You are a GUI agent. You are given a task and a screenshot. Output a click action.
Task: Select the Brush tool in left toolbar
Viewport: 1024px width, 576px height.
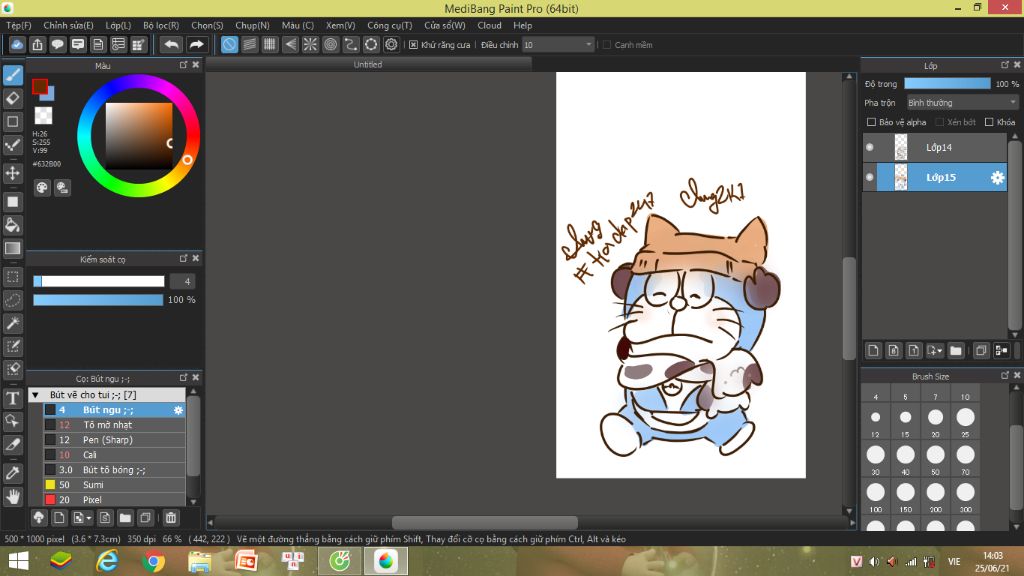(x=12, y=74)
